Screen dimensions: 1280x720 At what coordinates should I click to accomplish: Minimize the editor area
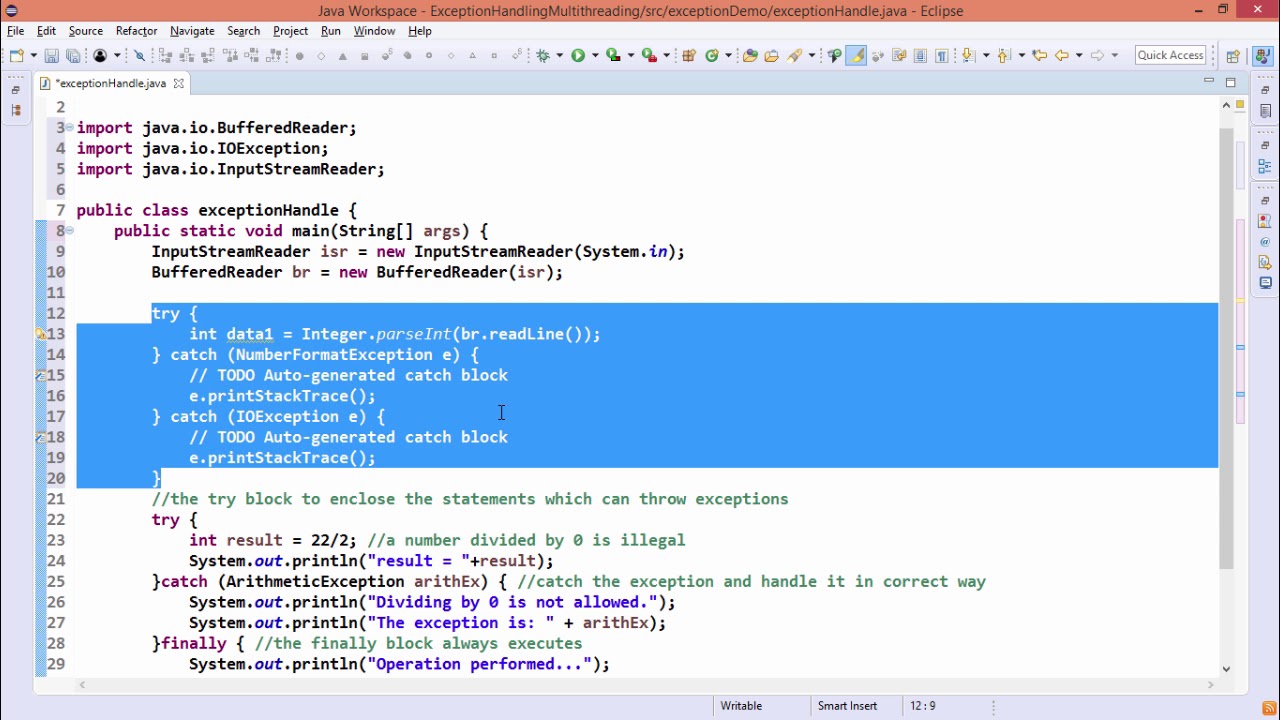point(1209,82)
